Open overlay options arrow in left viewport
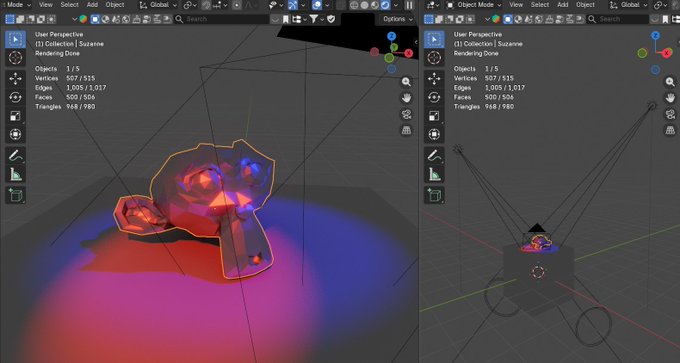680x363 pixels. (x=327, y=5)
